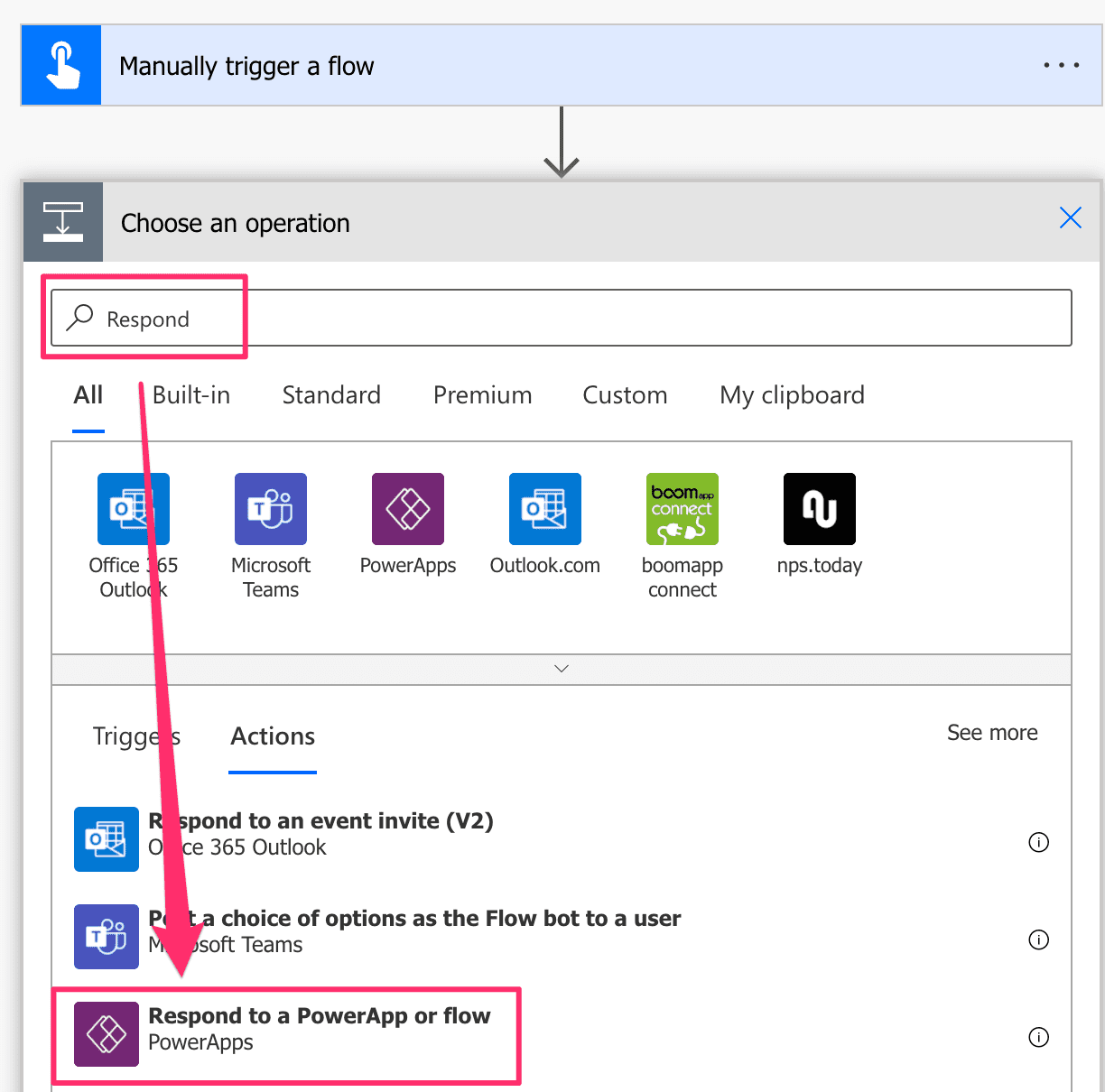Open the My clipboard tab
Screen dimensions: 1105x1092
792,395
